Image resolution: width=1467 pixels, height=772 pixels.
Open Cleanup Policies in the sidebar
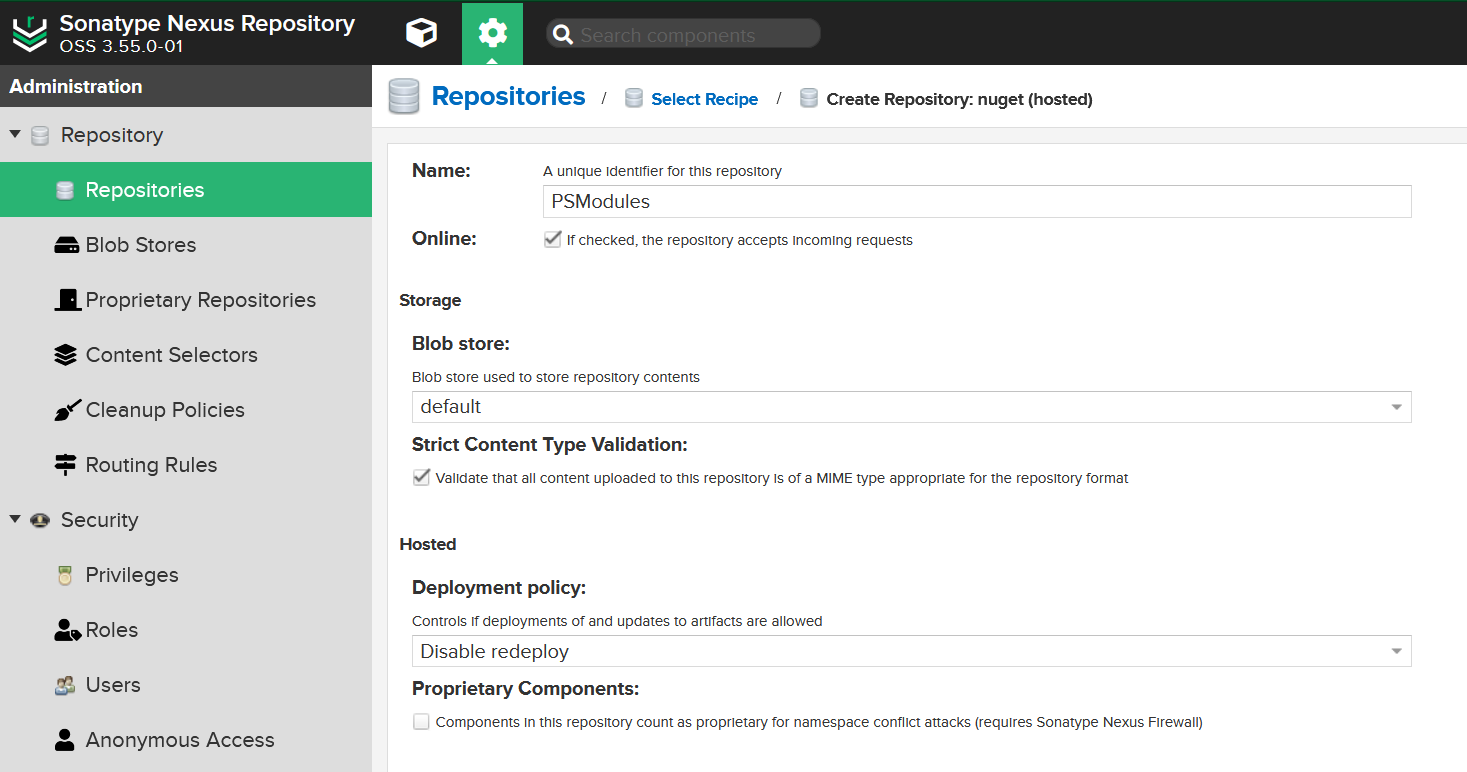pyautogui.click(x=186, y=410)
